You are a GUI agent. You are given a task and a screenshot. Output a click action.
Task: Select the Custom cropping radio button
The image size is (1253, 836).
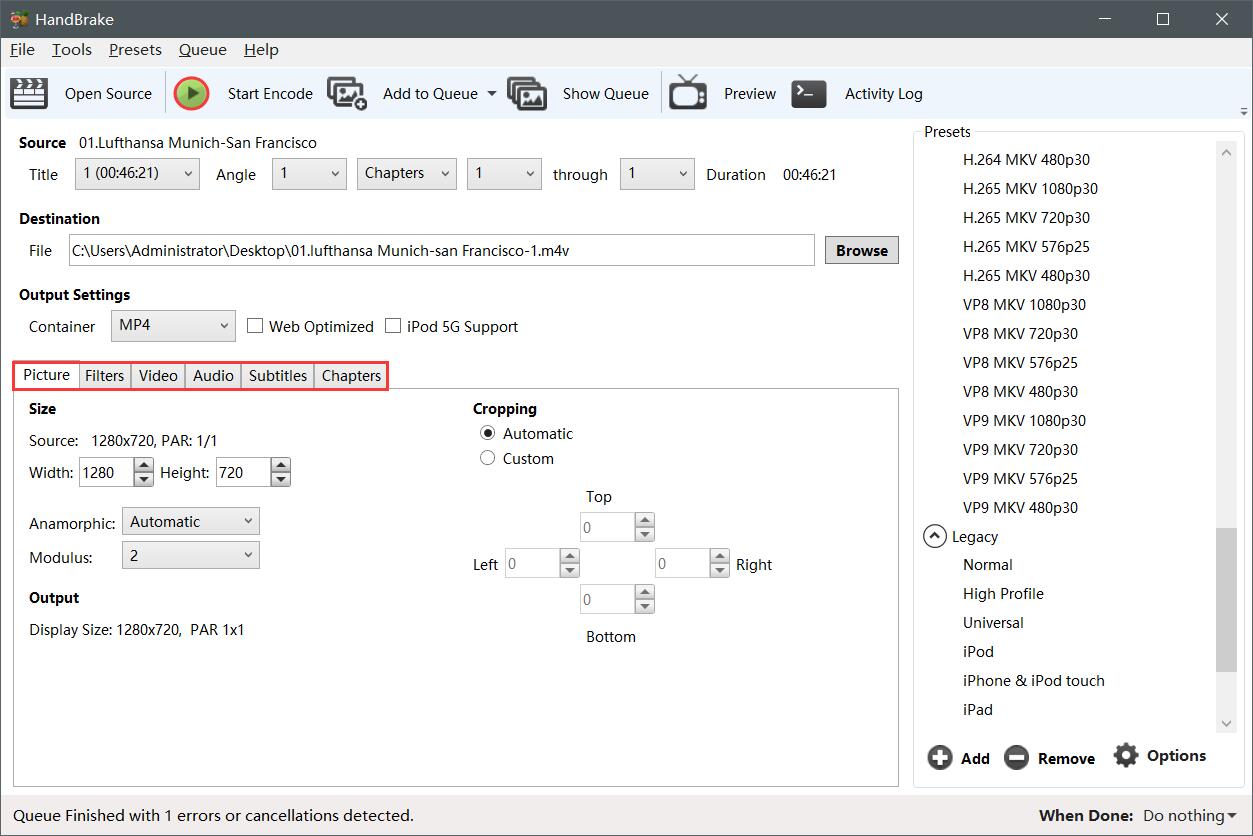(x=488, y=458)
